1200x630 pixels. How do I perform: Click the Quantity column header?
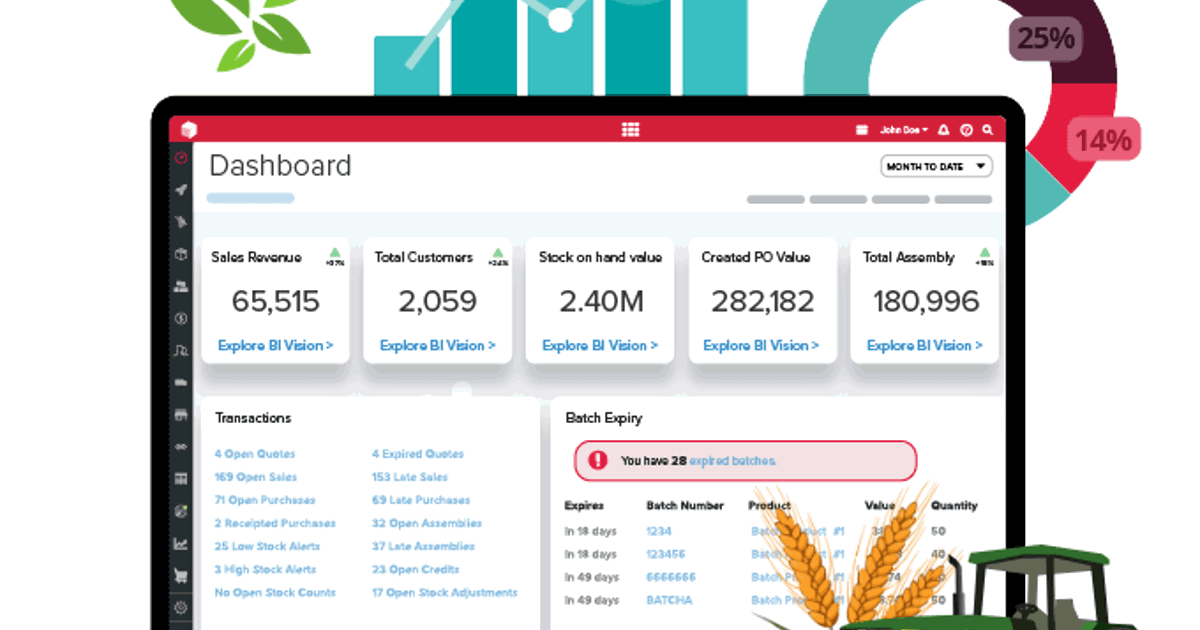953,506
